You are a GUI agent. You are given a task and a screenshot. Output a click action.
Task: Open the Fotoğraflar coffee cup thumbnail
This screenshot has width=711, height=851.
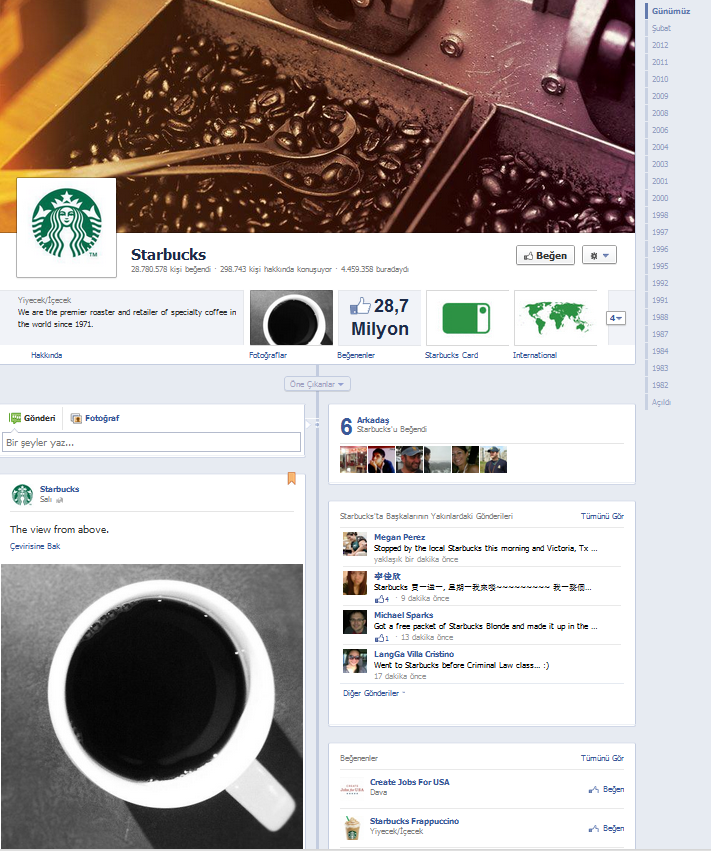tap(291, 317)
